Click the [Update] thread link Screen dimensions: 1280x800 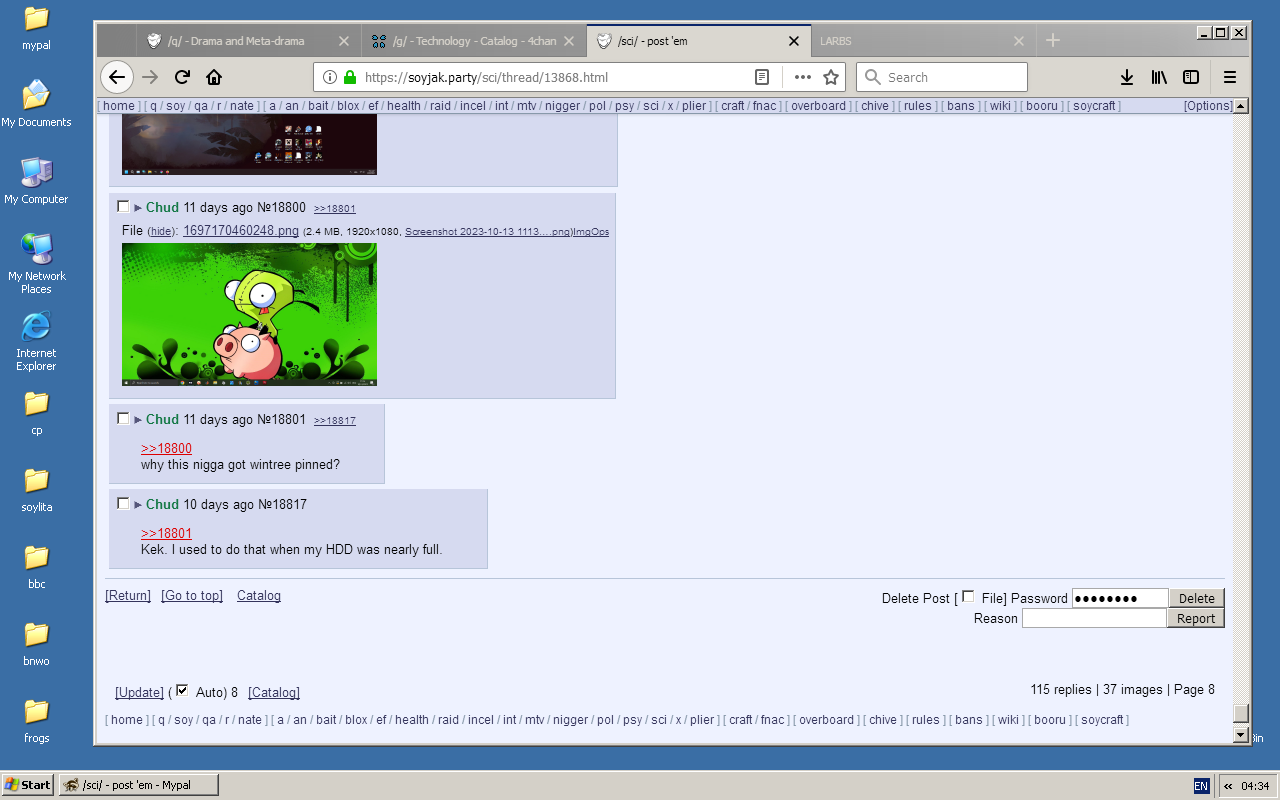[x=140, y=692]
